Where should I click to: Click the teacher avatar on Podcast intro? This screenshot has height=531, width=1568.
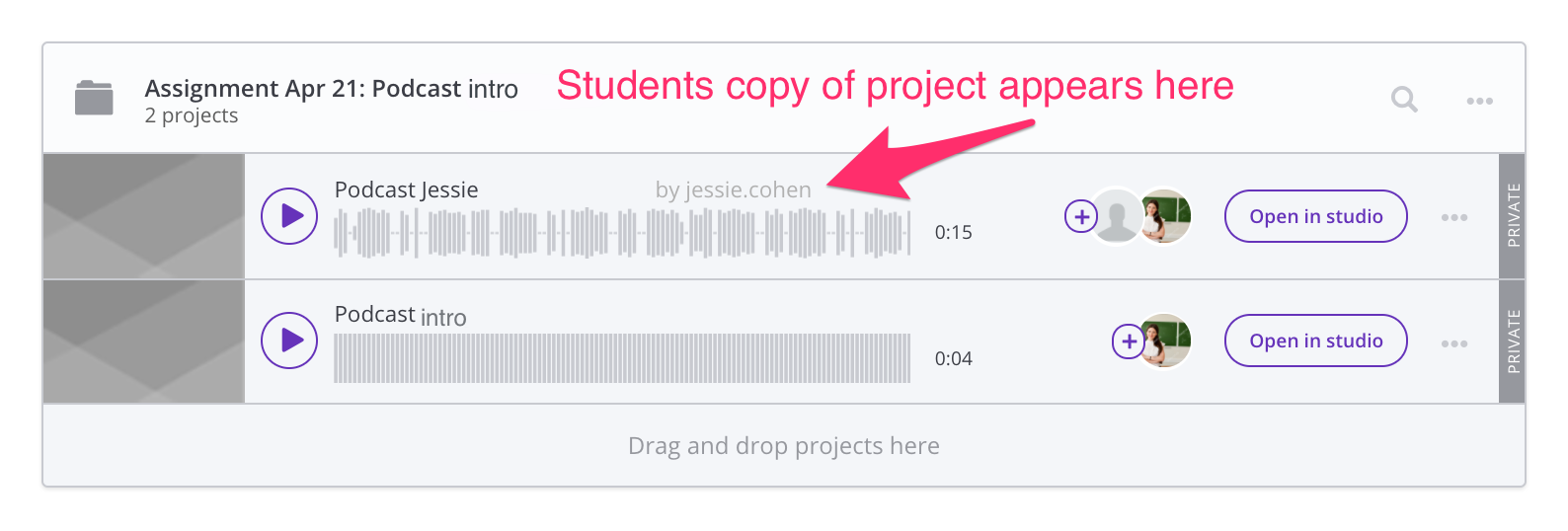click(x=1165, y=341)
